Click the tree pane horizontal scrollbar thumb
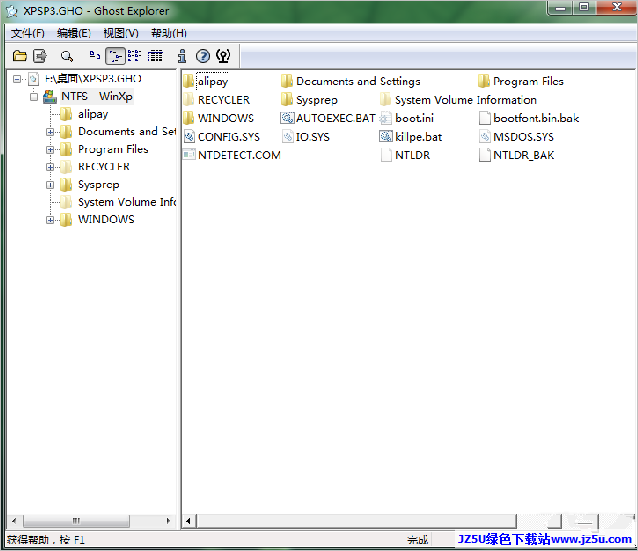This screenshot has height=551, width=638. click(76, 520)
